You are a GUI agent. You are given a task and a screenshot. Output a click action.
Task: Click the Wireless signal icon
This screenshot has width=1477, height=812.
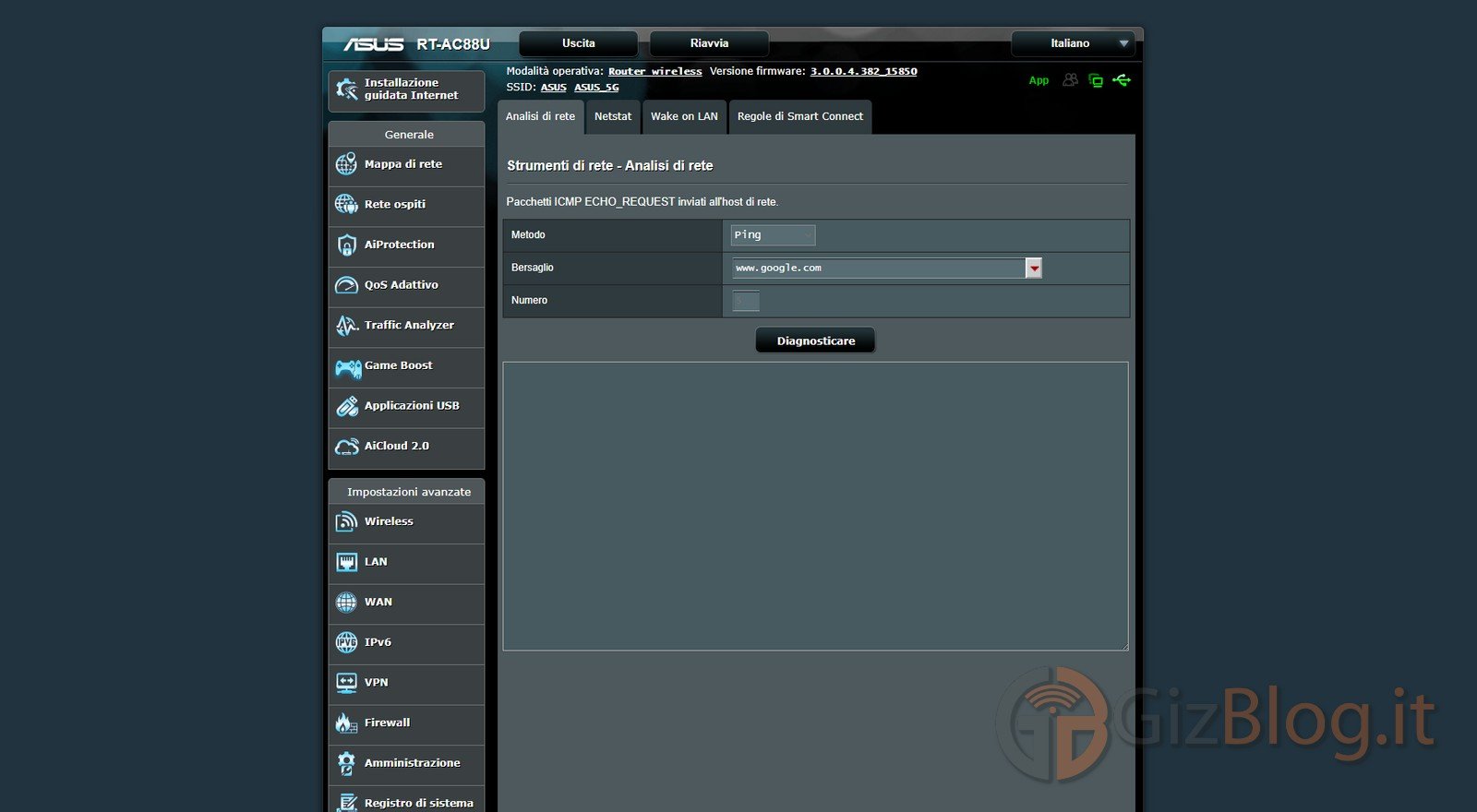click(346, 522)
